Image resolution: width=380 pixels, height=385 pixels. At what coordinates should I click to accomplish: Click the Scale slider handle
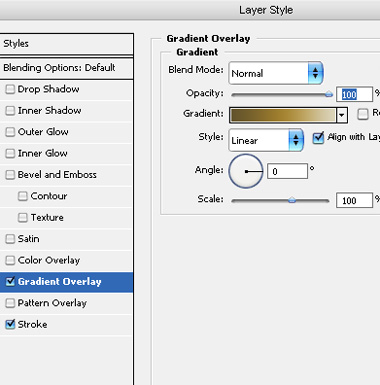tap(292, 200)
